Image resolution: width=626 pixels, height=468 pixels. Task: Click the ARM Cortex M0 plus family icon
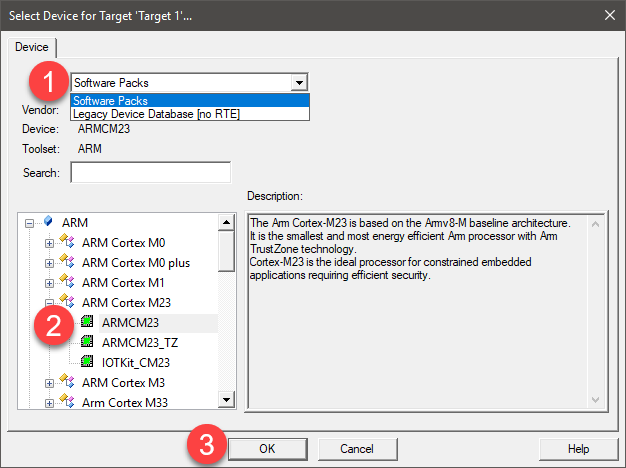(67, 261)
